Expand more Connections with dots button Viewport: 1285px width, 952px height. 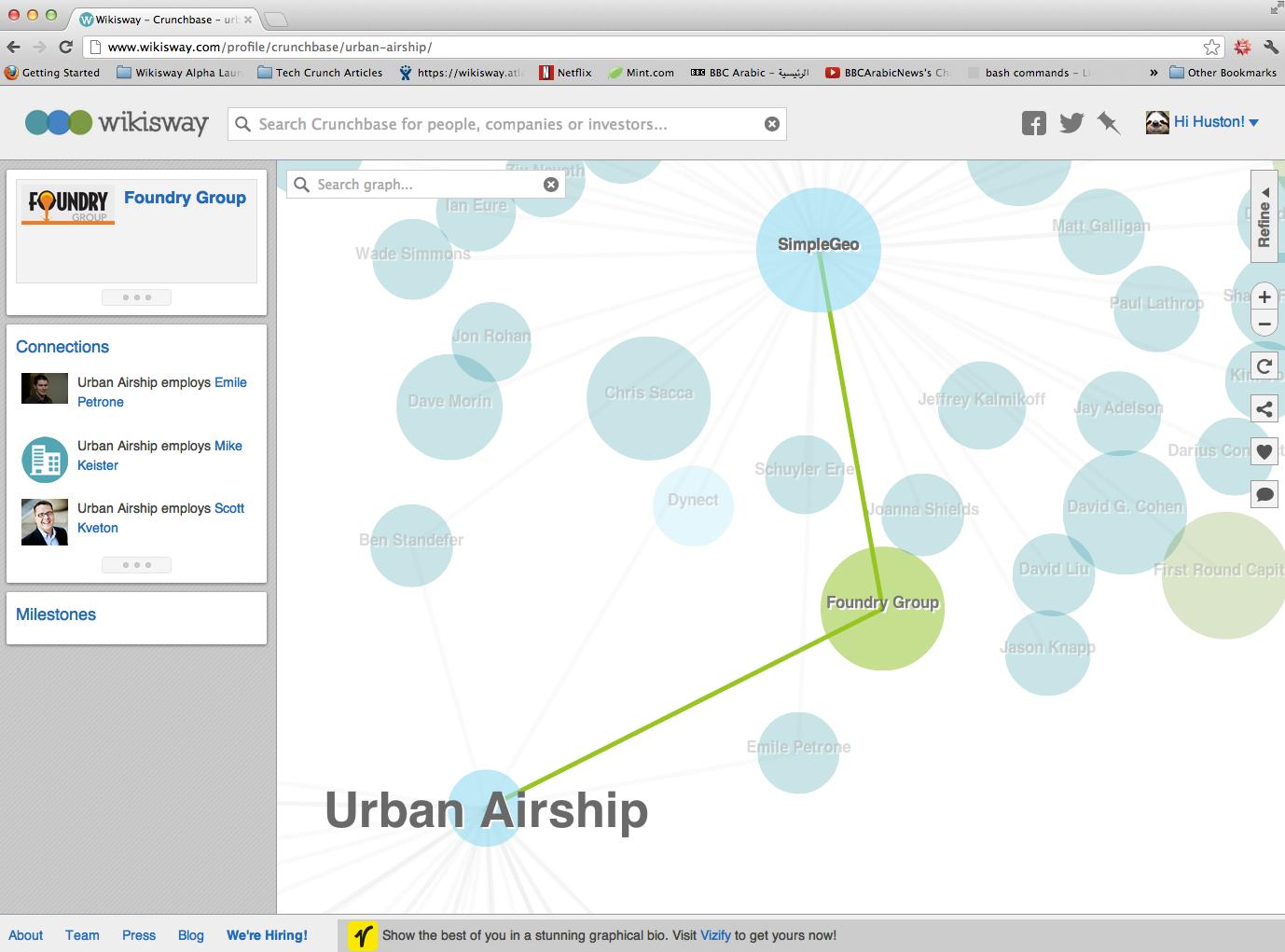pyautogui.click(x=136, y=565)
